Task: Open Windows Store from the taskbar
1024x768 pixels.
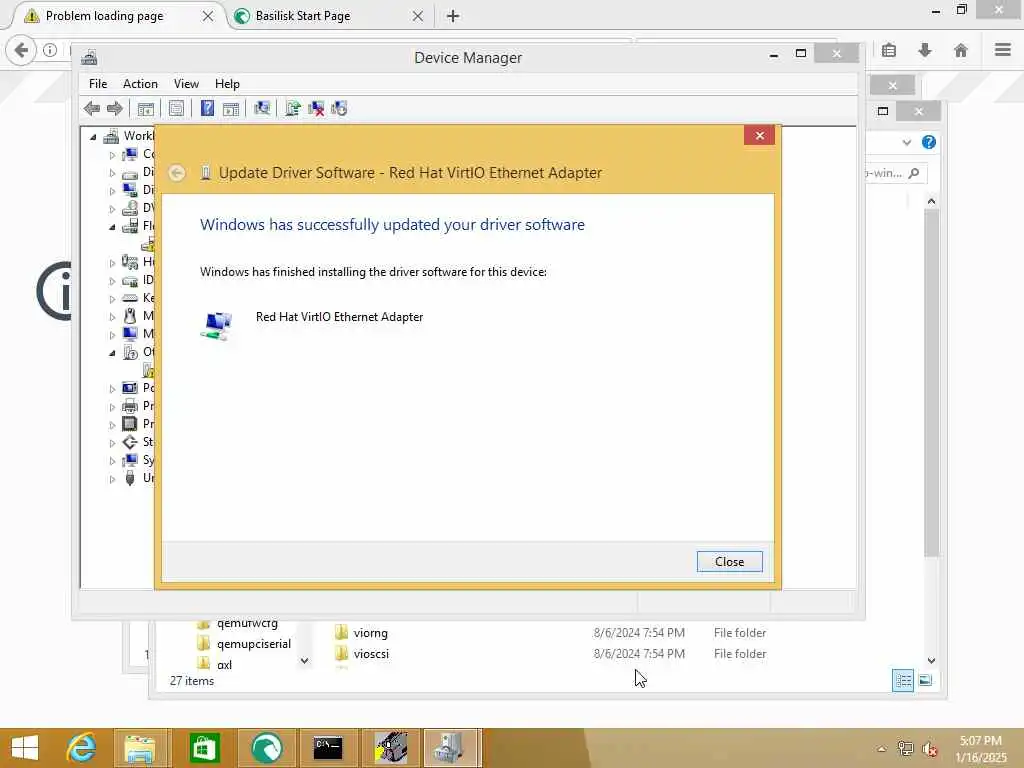Action: coord(204,748)
